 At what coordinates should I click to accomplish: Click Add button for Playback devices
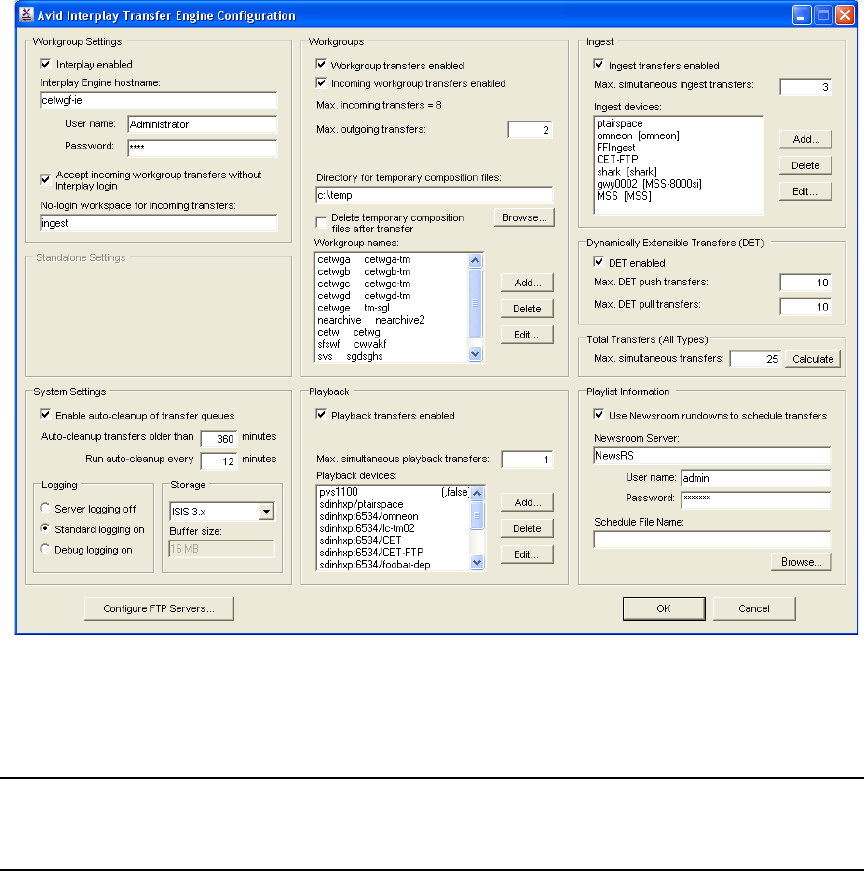(x=527, y=502)
